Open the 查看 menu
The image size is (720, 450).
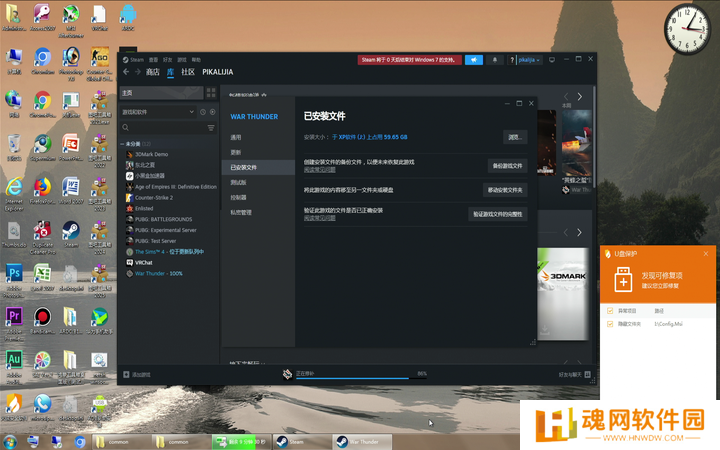tap(153, 60)
